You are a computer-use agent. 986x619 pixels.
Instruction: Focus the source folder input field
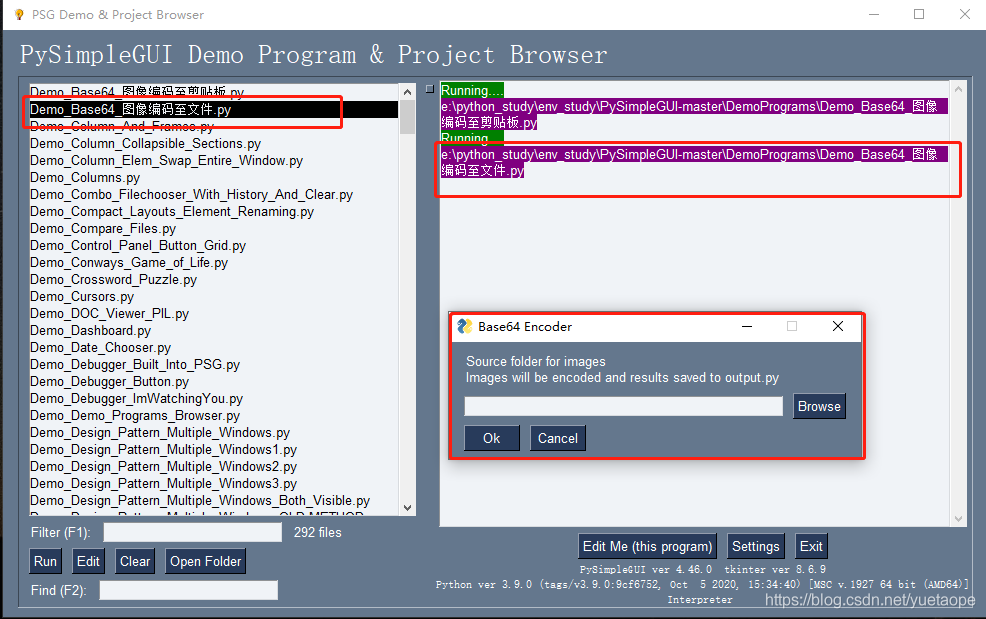(x=624, y=406)
